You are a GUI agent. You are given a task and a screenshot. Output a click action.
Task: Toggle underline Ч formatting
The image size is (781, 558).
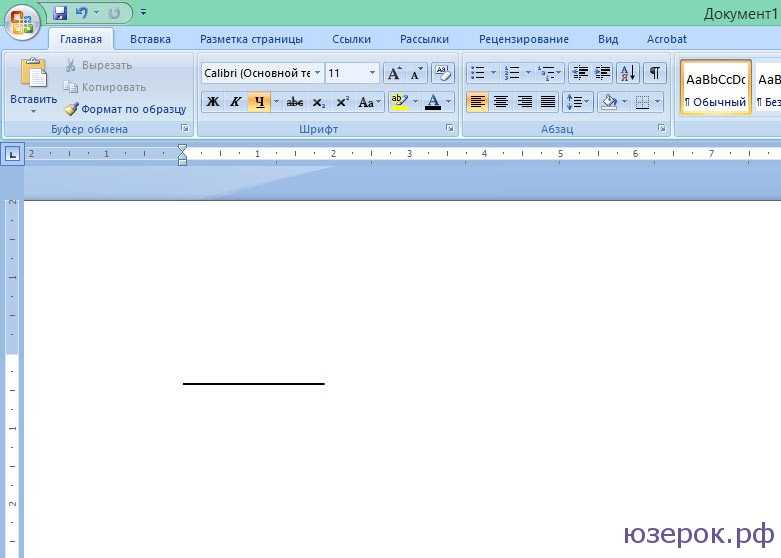(x=259, y=102)
